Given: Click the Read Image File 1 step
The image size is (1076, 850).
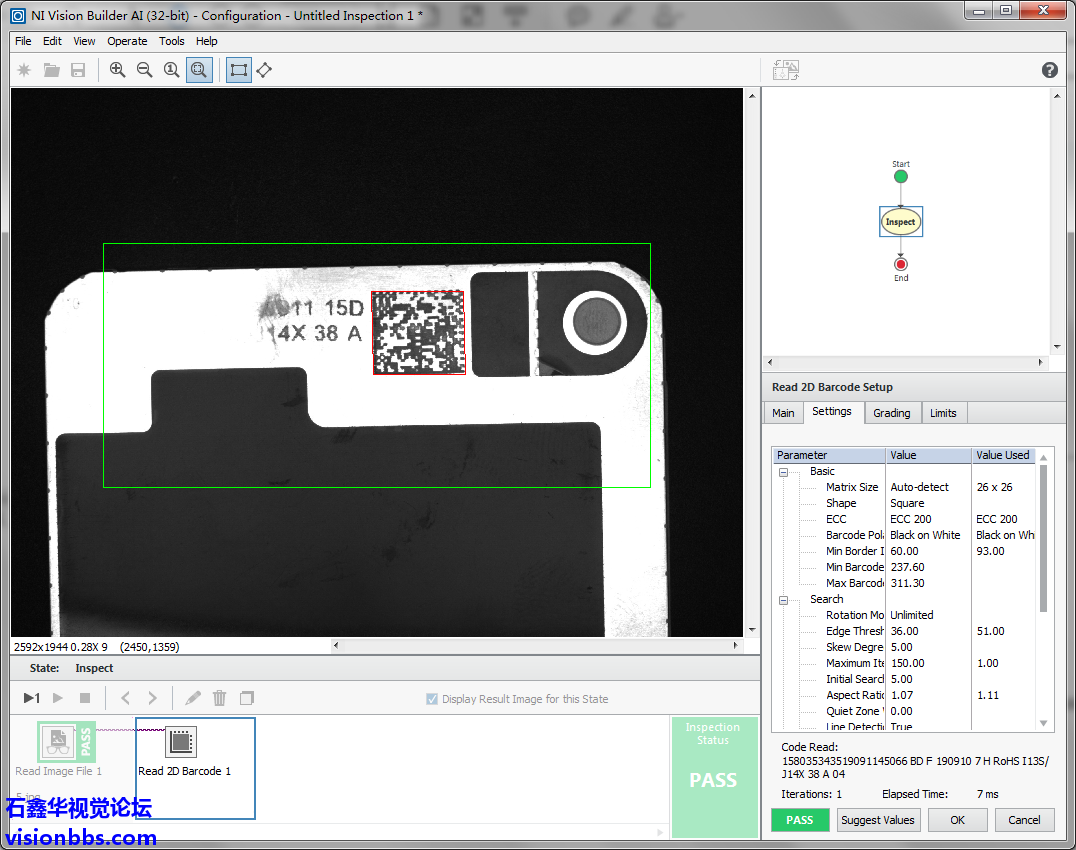Looking at the screenshot, I should [58, 743].
